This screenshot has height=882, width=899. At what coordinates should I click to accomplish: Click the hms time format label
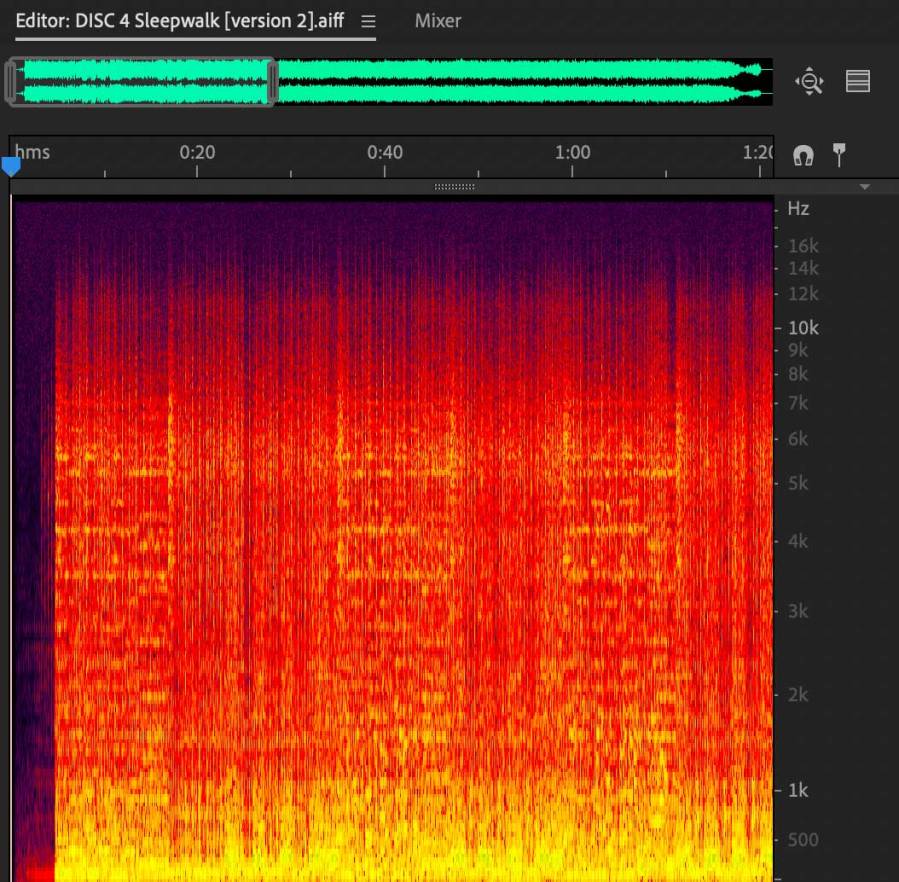(32, 153)
